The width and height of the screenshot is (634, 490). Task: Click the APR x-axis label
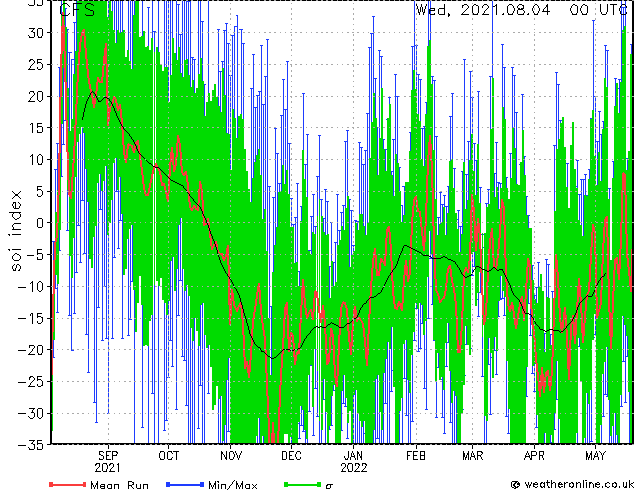point(534,456)
